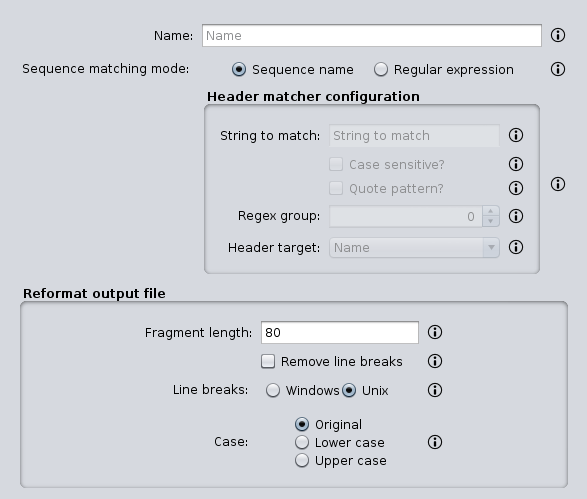Enable the Remove line breaks checkbox
Viewport: 587px width, 499px height.
tap(268, 362)
